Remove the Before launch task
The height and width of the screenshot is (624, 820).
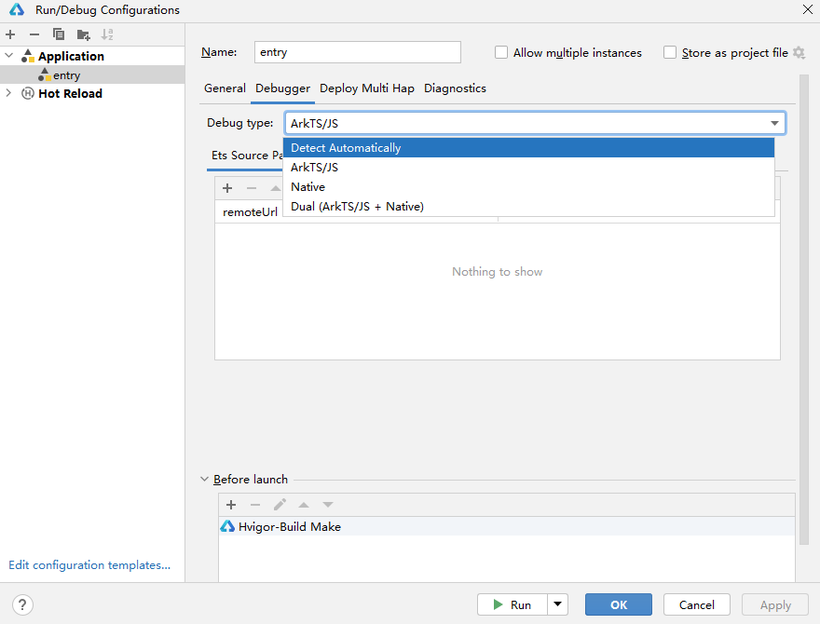click(x=255, y=505)
